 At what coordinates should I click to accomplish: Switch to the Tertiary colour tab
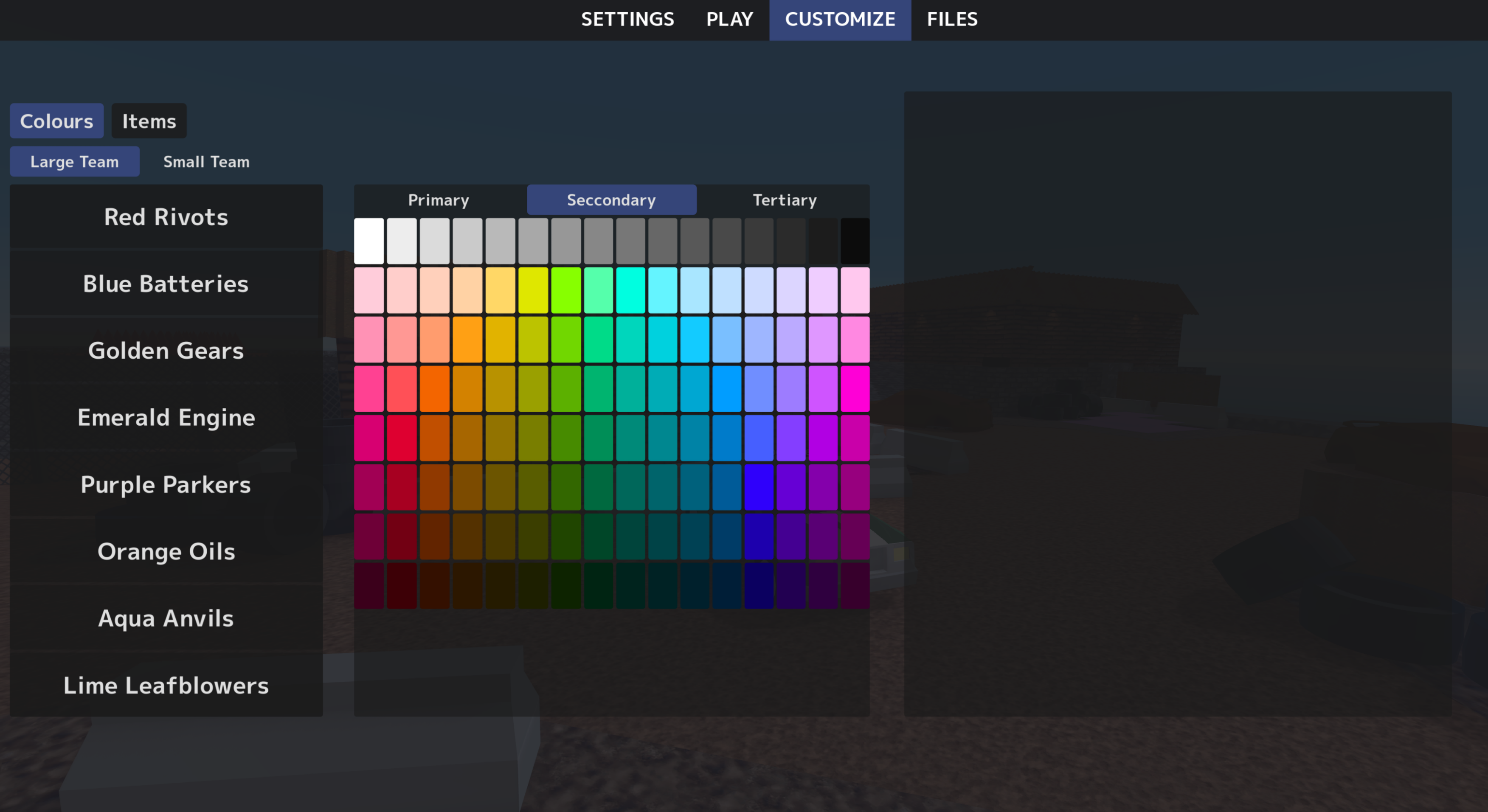(x=785, y=200)
